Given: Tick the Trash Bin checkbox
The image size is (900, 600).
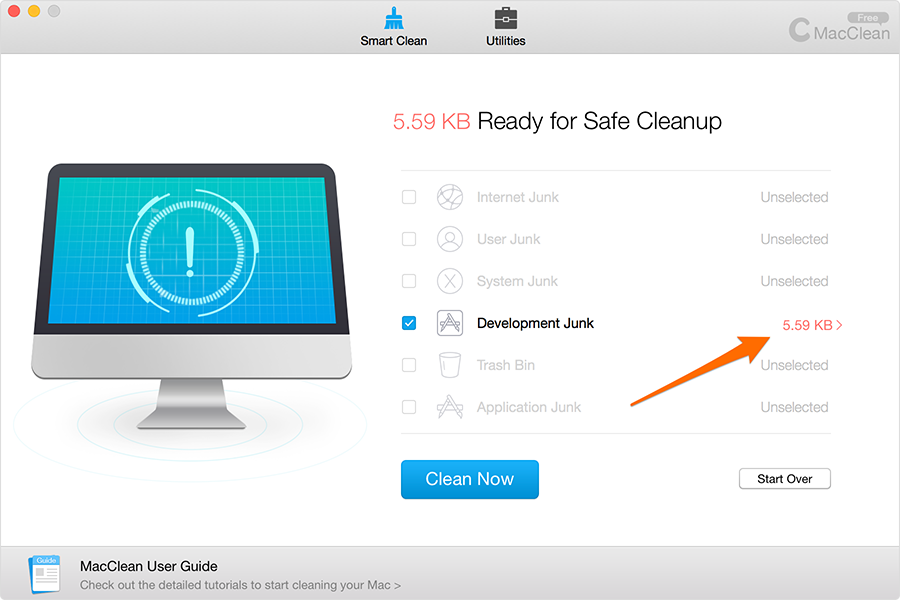Looking at the screenshot, I should (x=409, y=365).
